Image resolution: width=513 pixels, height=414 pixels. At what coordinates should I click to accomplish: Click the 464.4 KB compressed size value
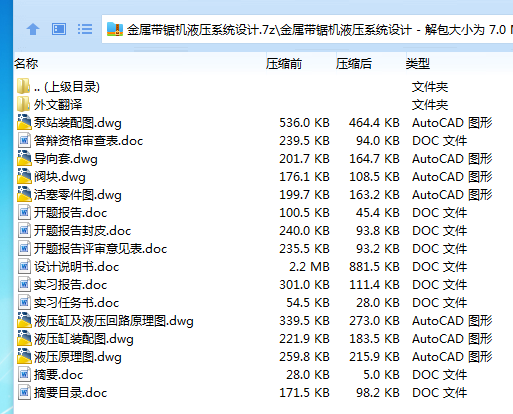[x=374, y=123]
